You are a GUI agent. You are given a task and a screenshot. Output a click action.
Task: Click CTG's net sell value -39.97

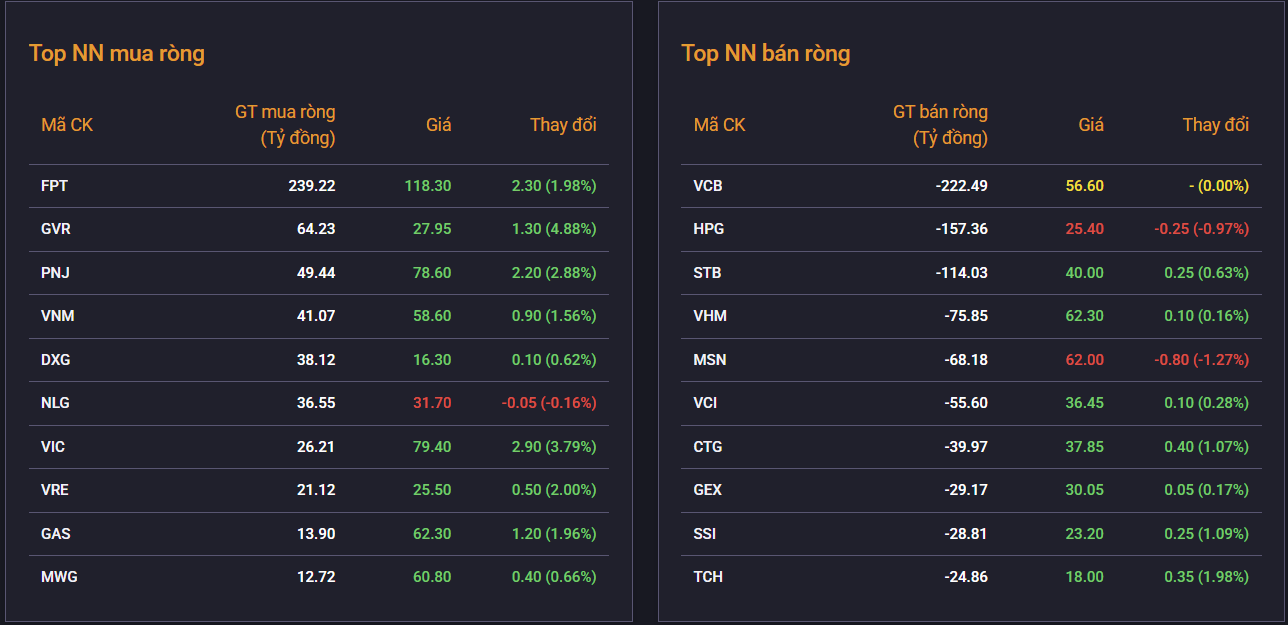(x=965, y=447)
